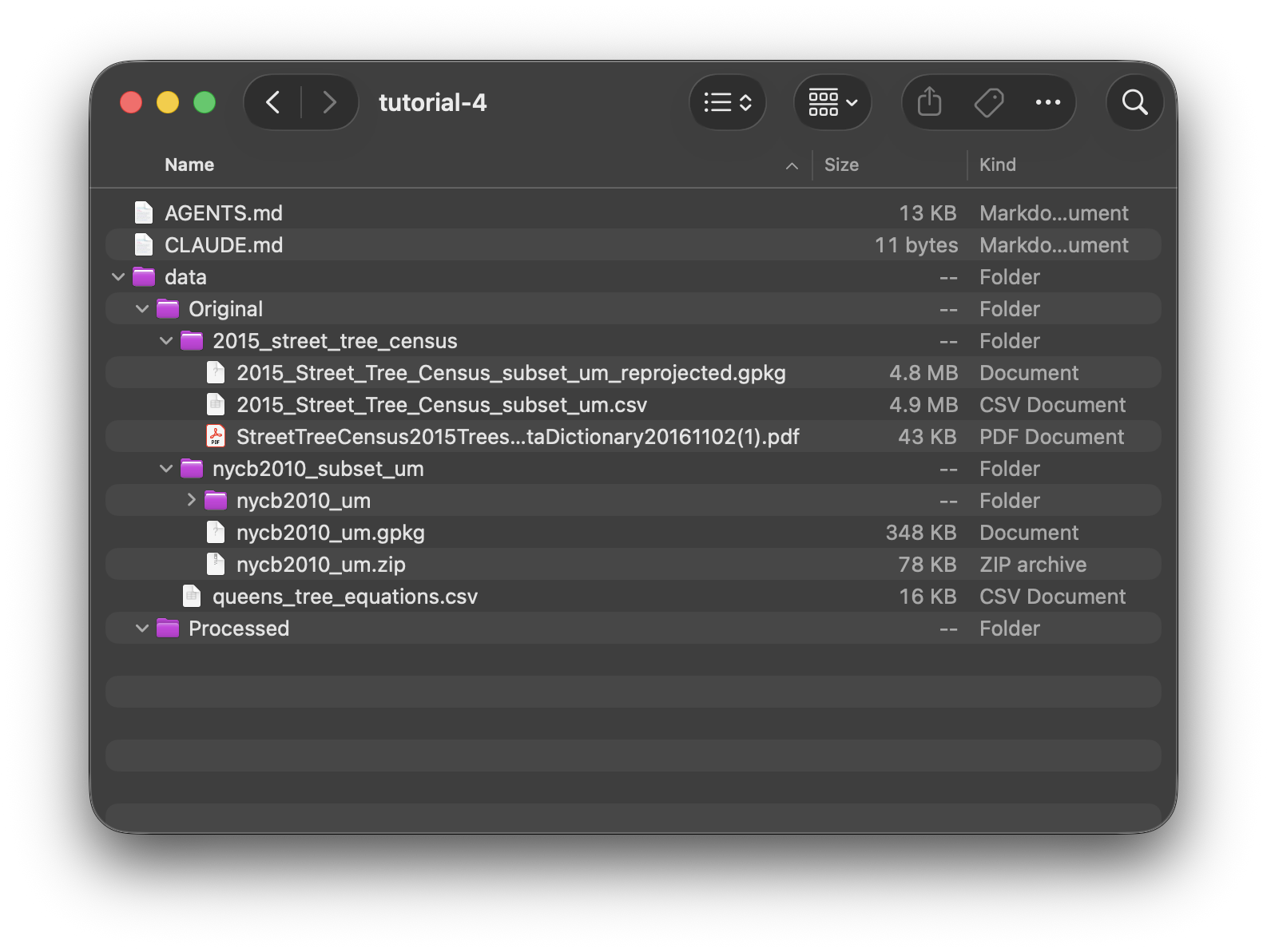This screenshot has height=952, width=1267.
Task: Open the Group By grid dropdown
Action: pyautogui.click(x=832, y=102)
